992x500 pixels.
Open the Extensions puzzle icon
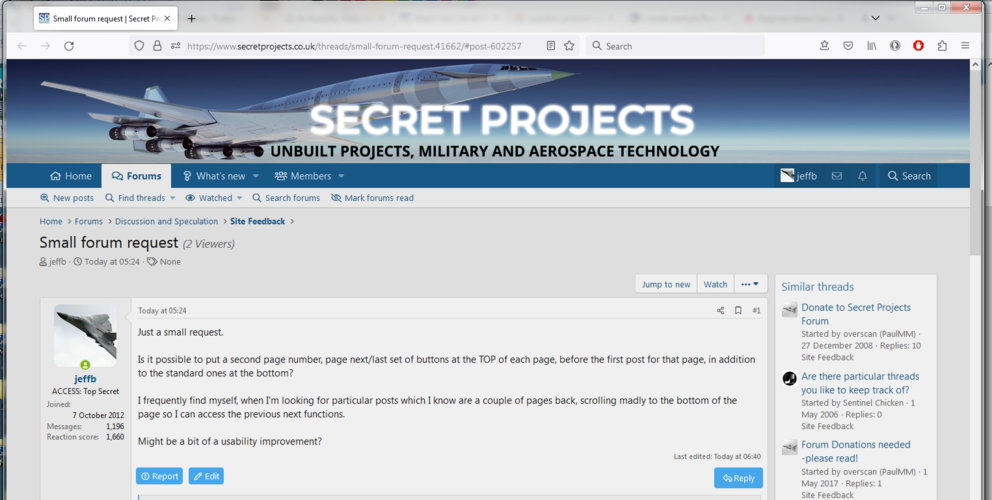pyautogui.click(x=942, y=46)
